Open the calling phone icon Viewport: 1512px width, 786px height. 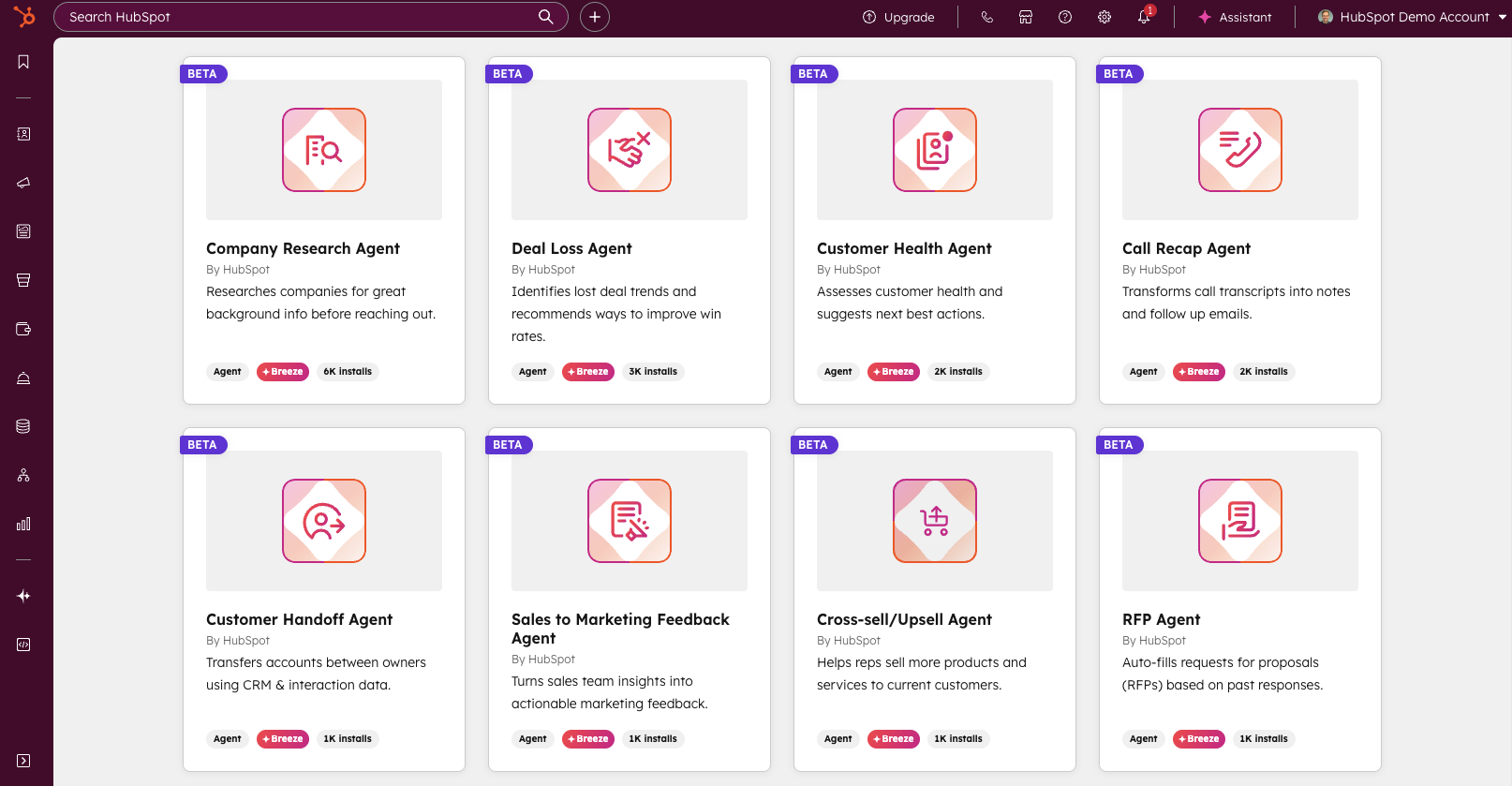click(x=986, y=17)
